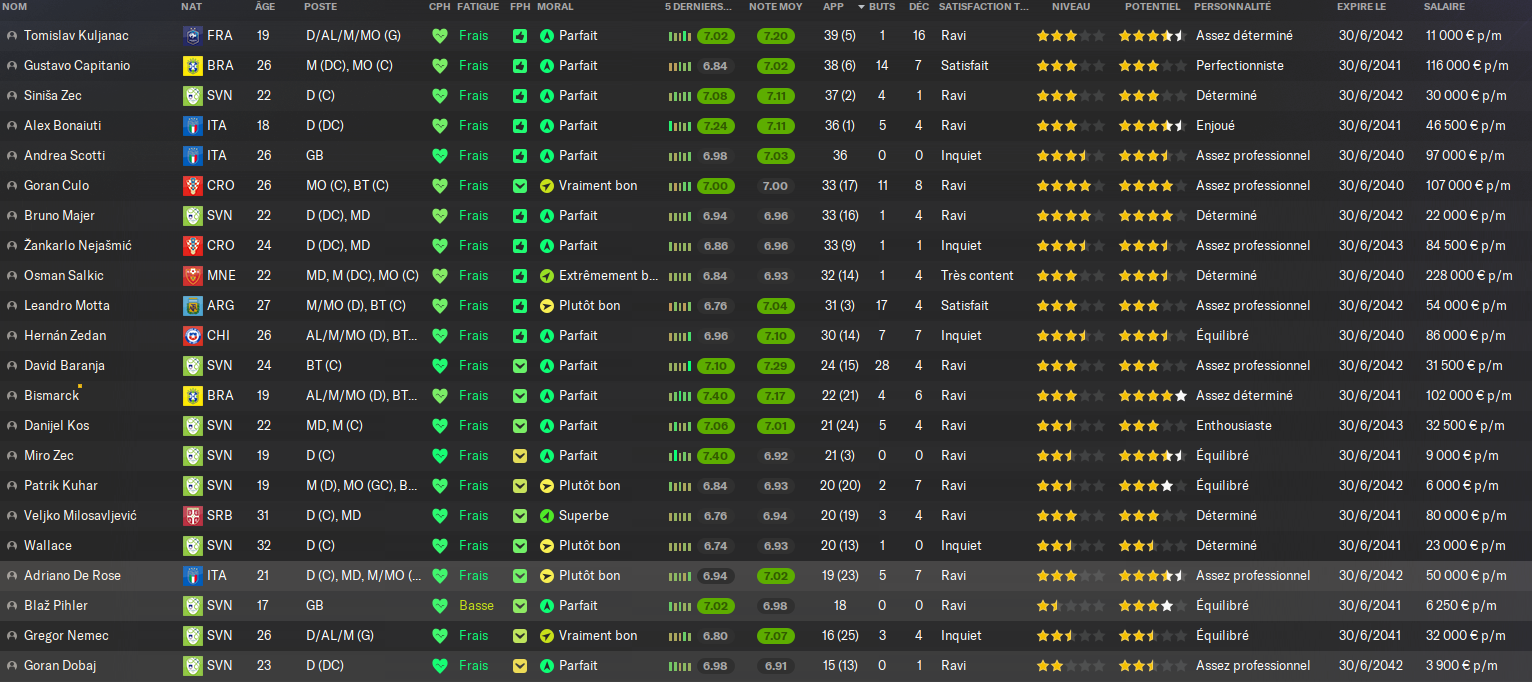Click the 228 000 € p/m salary of Osman Salkic
Image resolution: width=1532 pixels, height=682 pixels.
[x=1469, y=276]
